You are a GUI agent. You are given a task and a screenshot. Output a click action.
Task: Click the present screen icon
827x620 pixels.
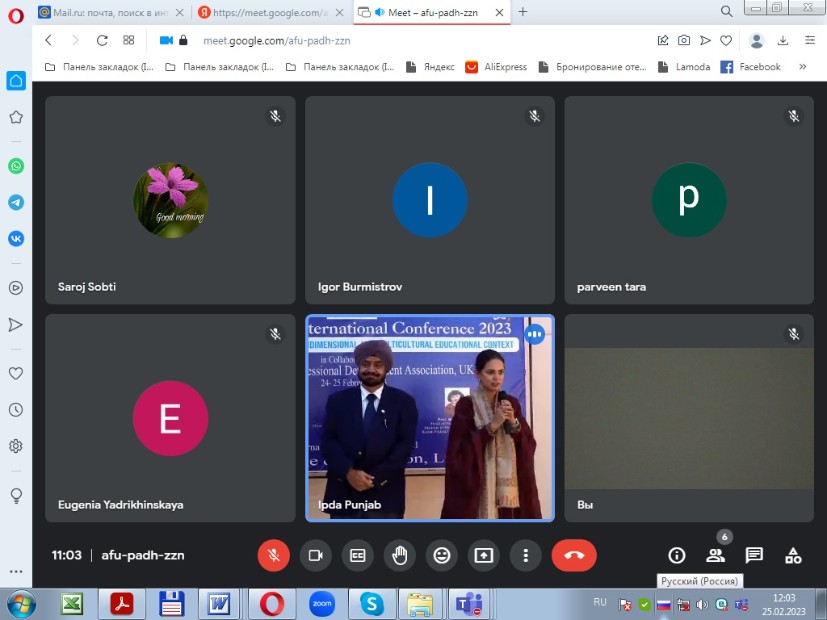tap(484, 555)
